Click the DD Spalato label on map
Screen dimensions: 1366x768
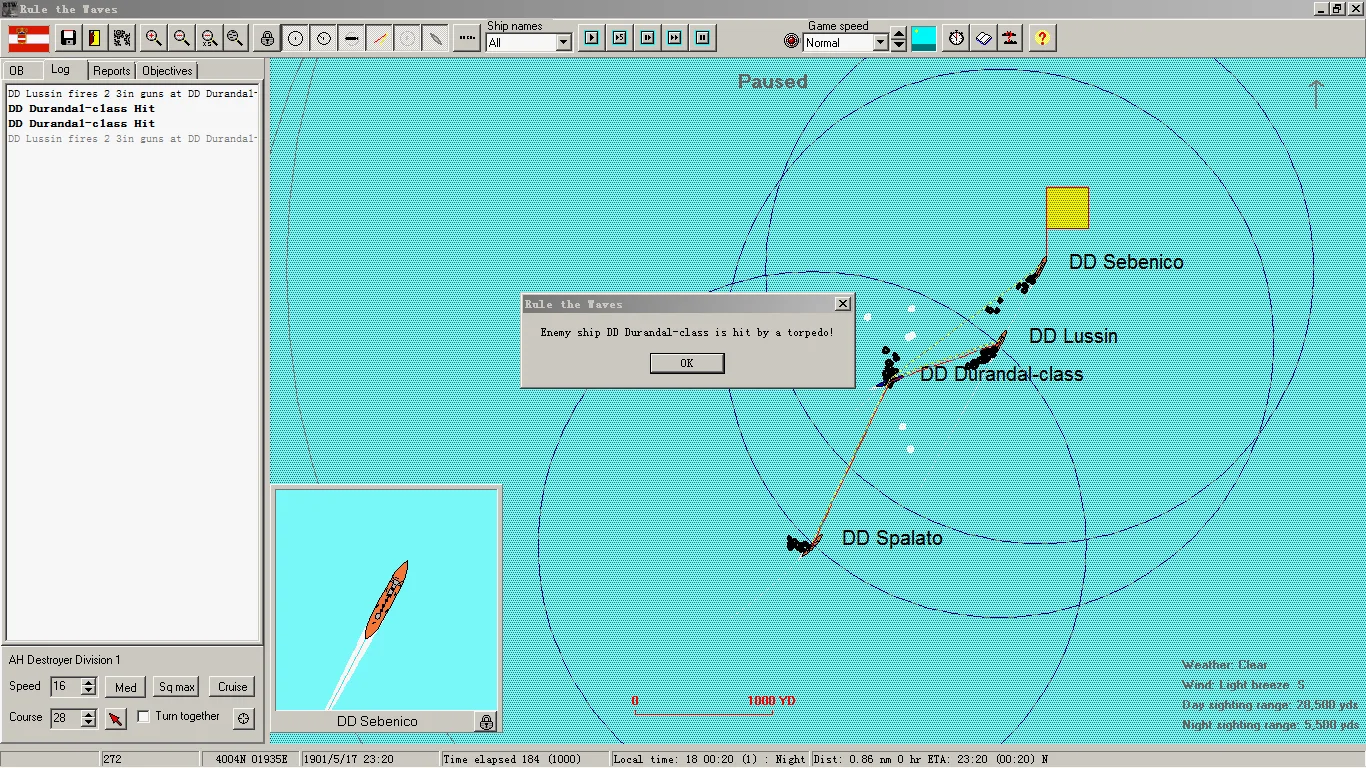click(x=892, y=538)
